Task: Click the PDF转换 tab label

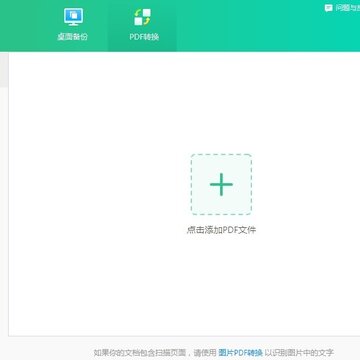Action: (x=144, y=37)
